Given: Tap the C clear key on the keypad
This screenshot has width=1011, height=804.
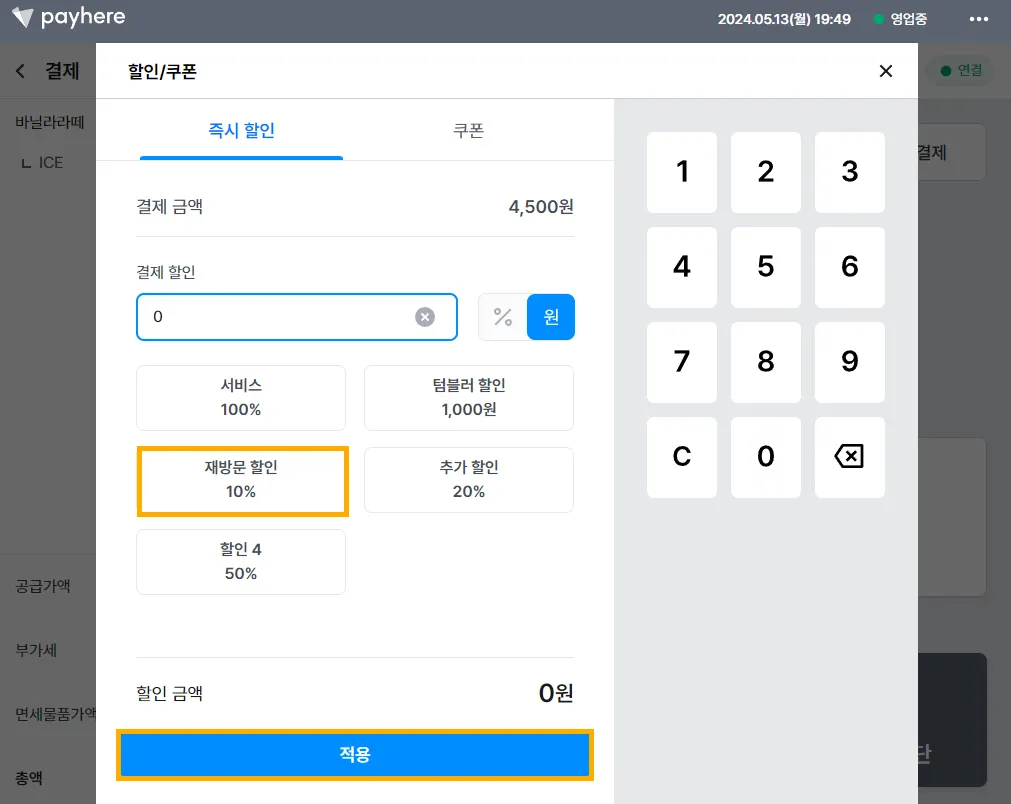Looking at the screenshot, I should pyautogui.click(x=682, y=456).
